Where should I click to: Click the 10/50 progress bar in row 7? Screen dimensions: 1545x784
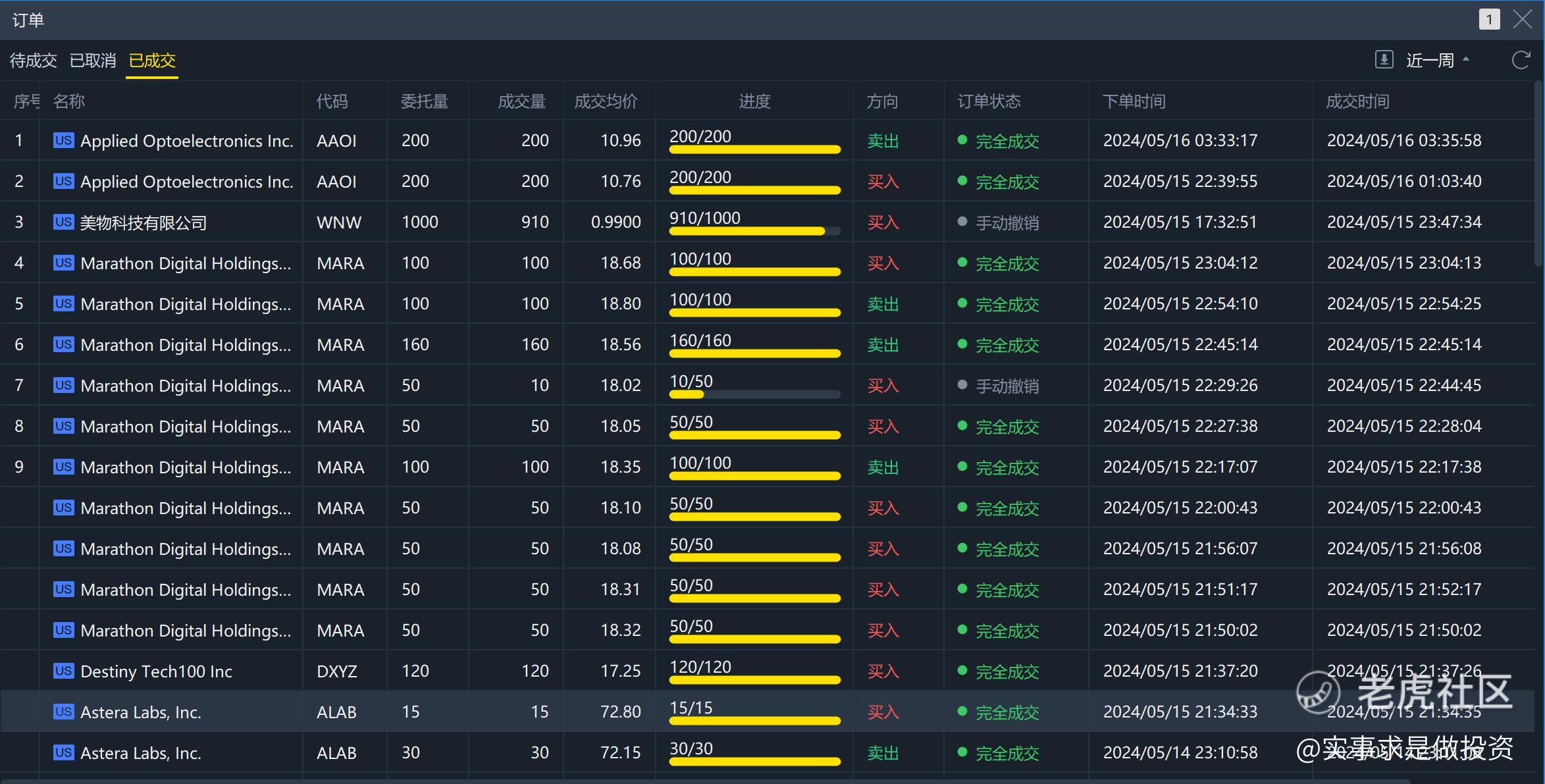754,394
